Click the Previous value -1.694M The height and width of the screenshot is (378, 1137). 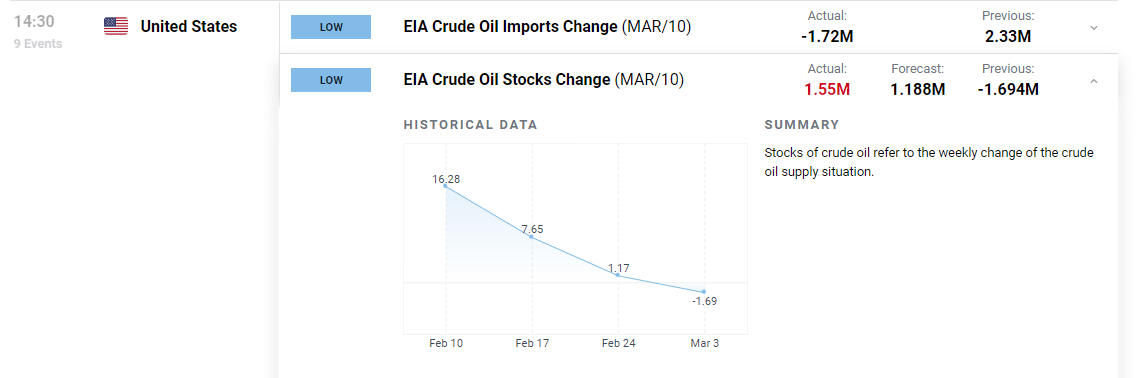point(1008,89)
